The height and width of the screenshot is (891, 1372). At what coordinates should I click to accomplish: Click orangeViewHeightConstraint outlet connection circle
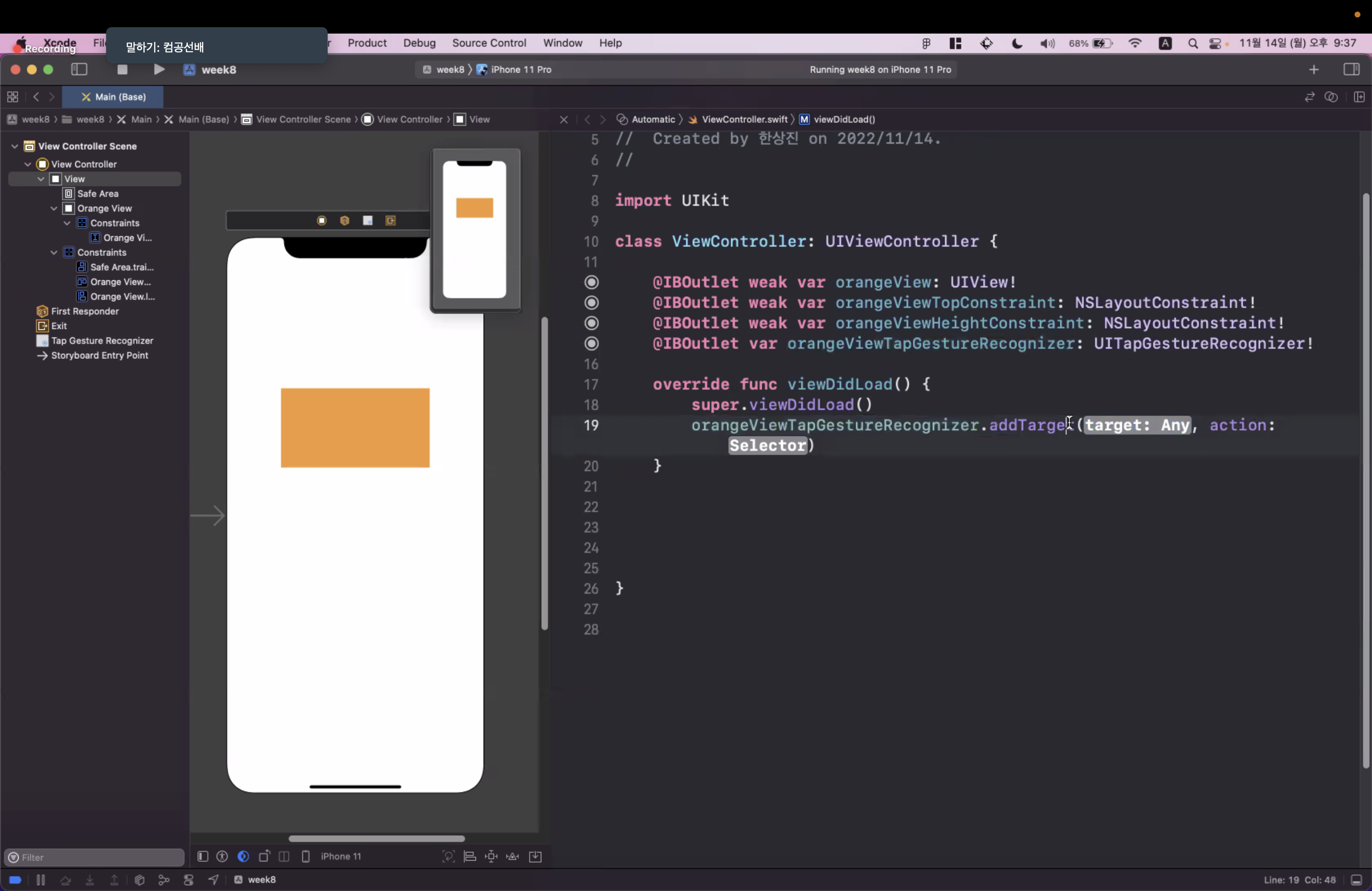click(592, 323)
